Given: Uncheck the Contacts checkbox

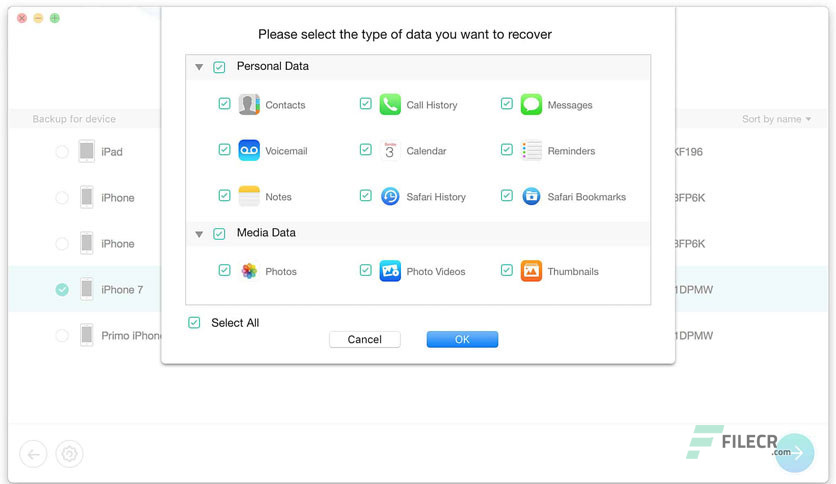Looking at the screenshot, I should pyautogui.click(x=224, y=103).
